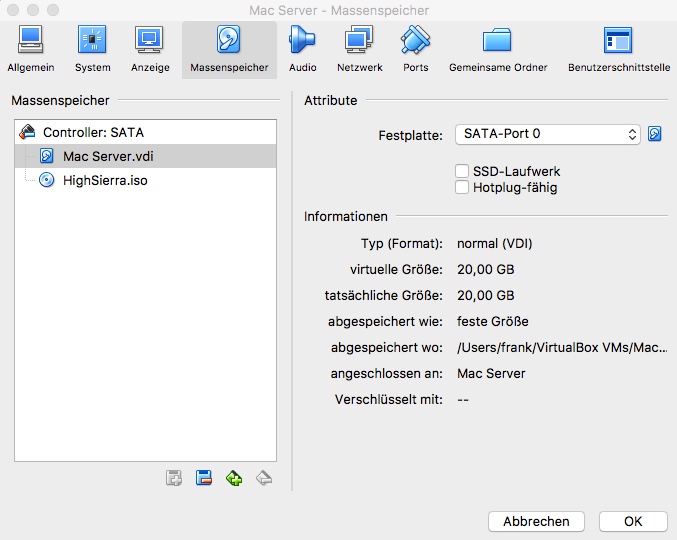Click the 'feste Größe' storage value
The height and width of the screenshot is (540, 677).
[493, 321]
